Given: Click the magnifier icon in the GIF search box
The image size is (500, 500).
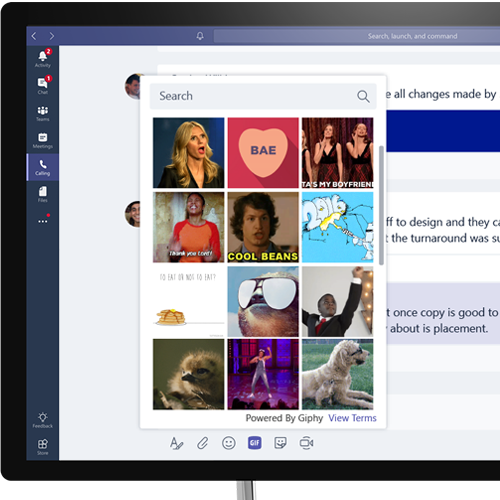Looking at the screenshot, I should click(x=363, y=96).
